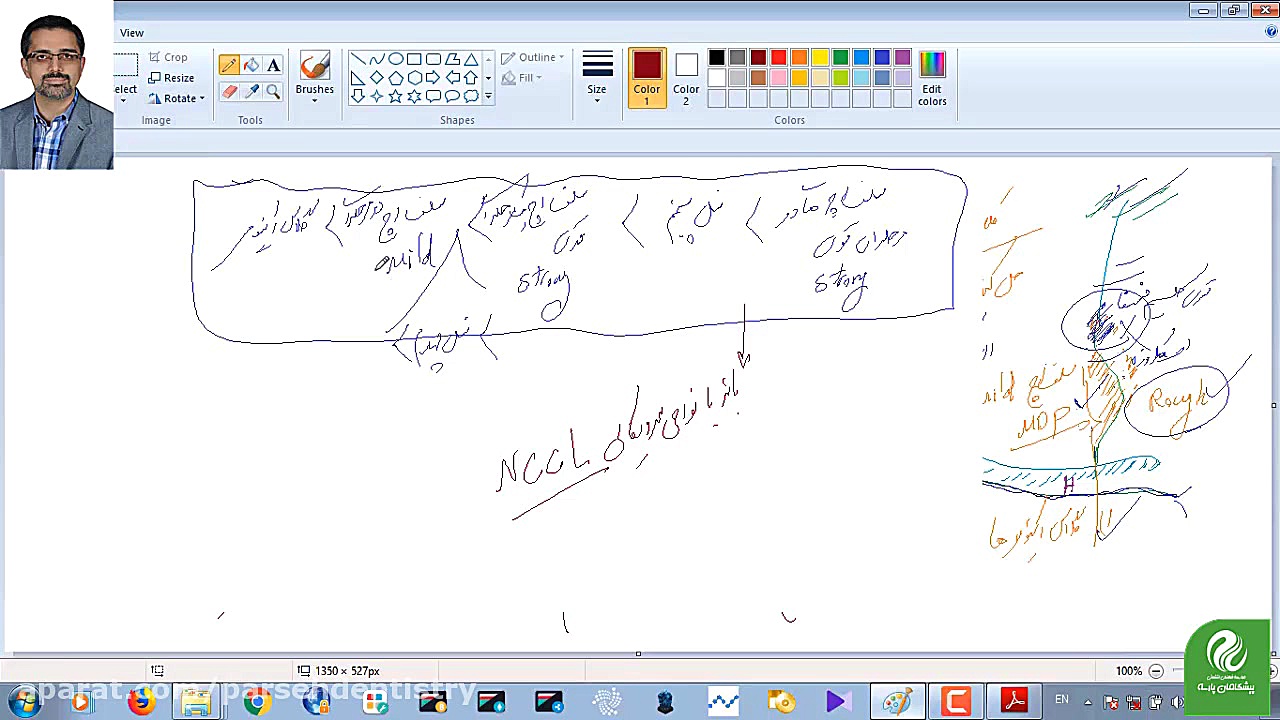
Task: Select the Fill with color bucket tool
Action: pyautogui.click(x=251, y=65)
